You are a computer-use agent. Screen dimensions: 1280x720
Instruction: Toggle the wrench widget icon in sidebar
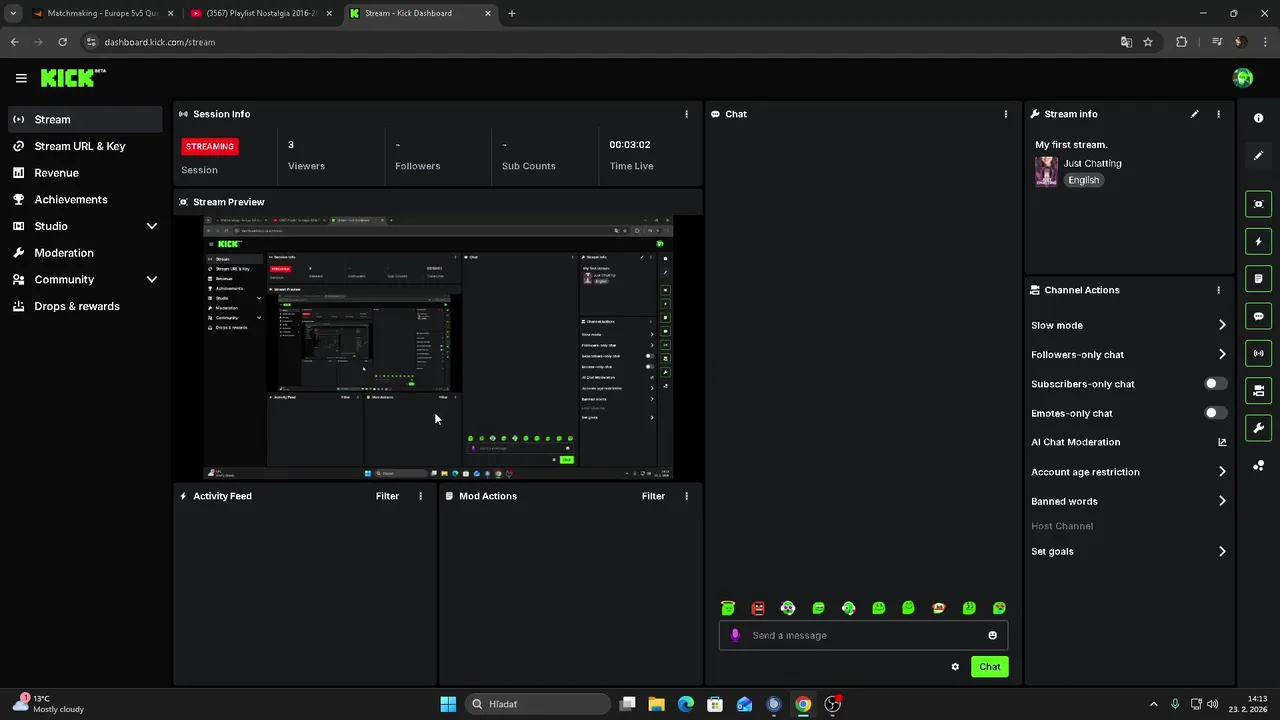click(x=1259, y=428)
